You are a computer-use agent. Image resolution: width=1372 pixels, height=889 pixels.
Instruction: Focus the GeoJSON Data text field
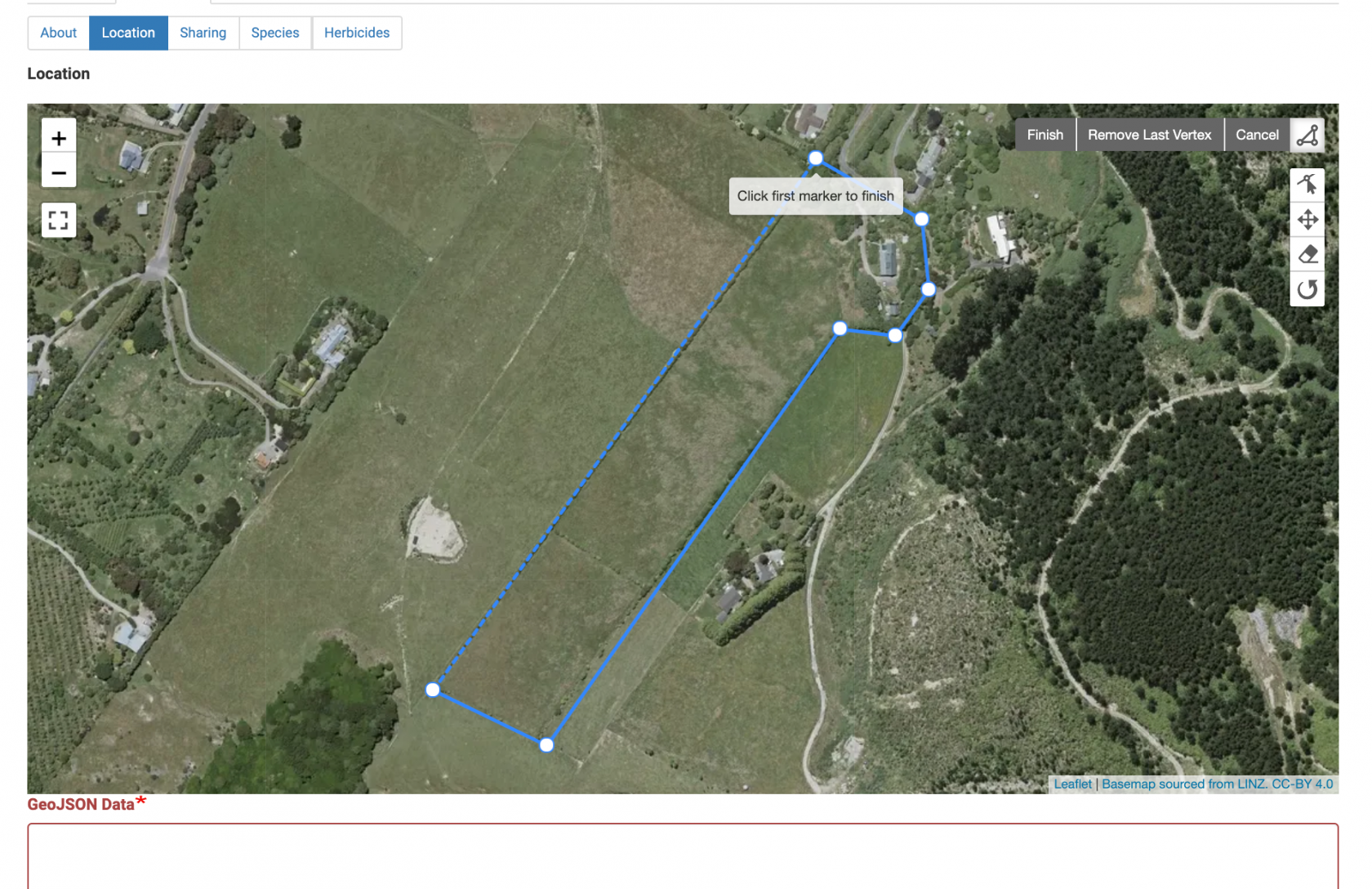(683, 855)
